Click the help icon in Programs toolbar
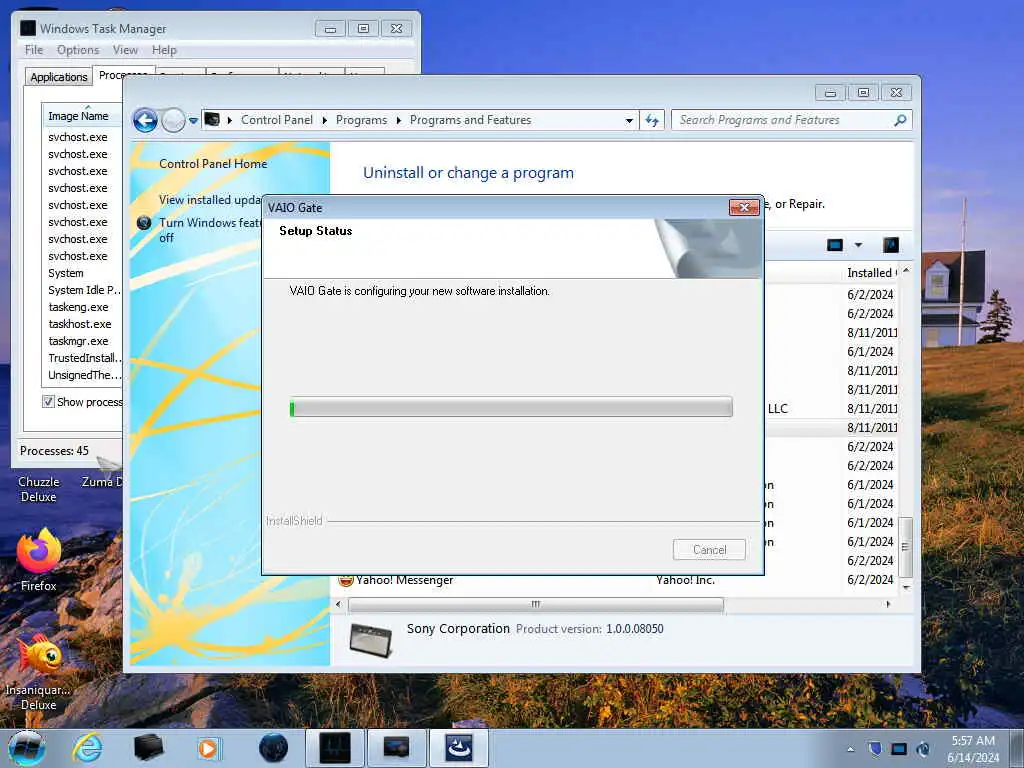Screen dimensions: 1024x768 tap(891, 245)
